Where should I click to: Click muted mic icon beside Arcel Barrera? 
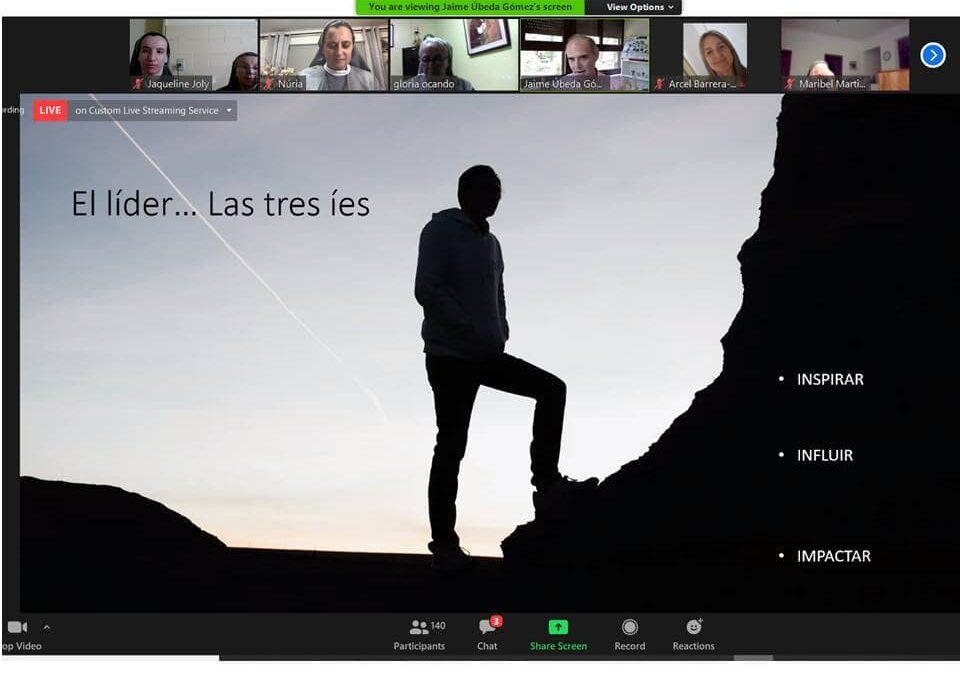pos(659,83)
